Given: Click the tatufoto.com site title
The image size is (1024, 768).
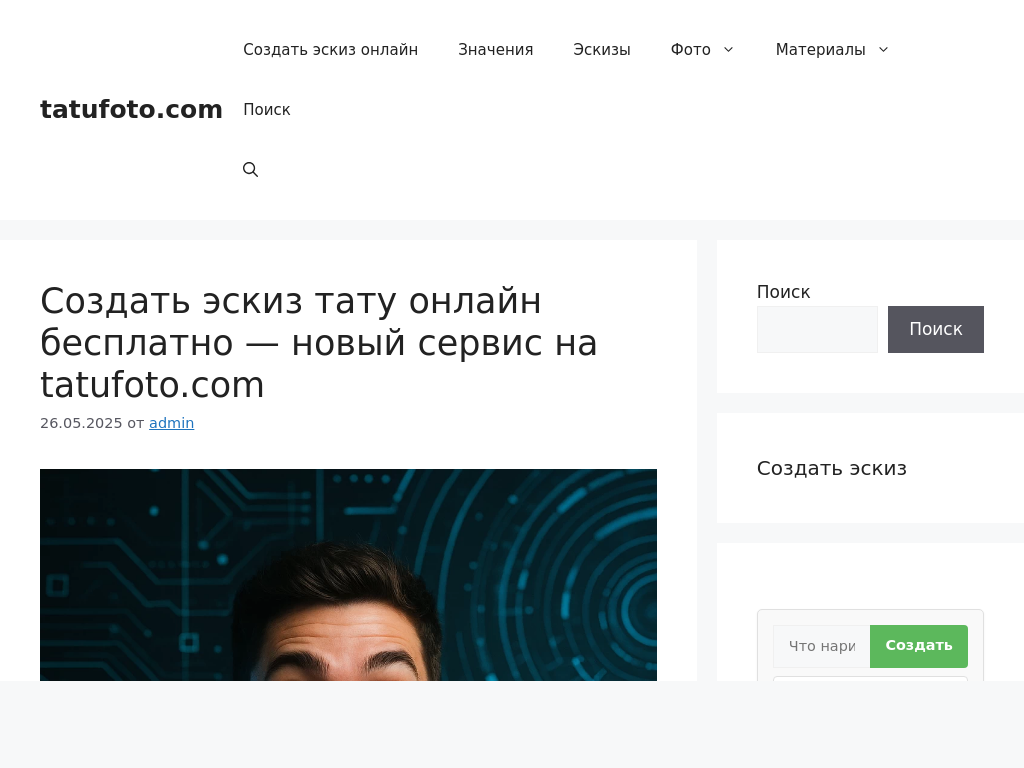Looking at the screenshot, I should pyautogui.click(x=131, y=110).
